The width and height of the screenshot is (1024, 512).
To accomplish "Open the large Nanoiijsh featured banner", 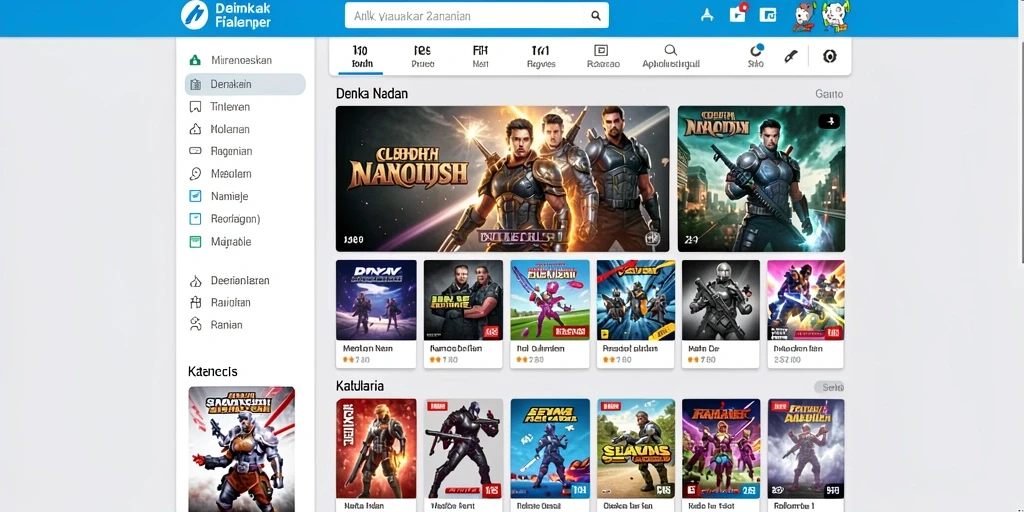I will coord(502,179).
